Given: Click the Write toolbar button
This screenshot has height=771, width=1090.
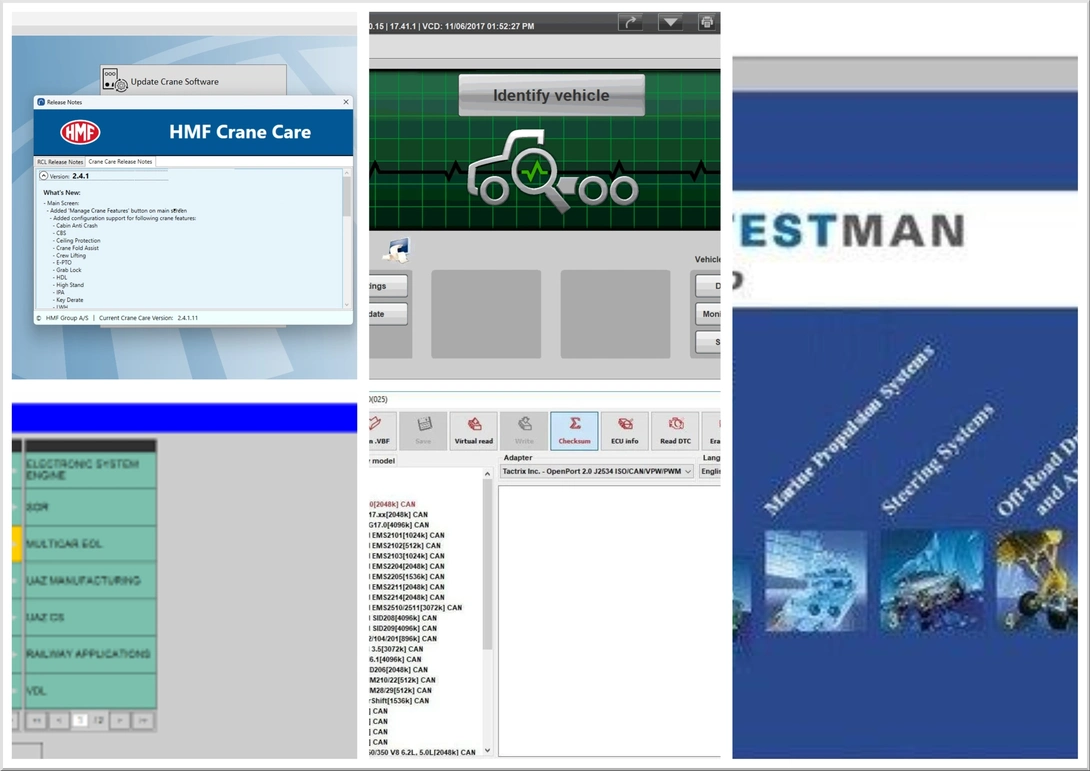Looking at the screenshot, I should pos(524,430).
